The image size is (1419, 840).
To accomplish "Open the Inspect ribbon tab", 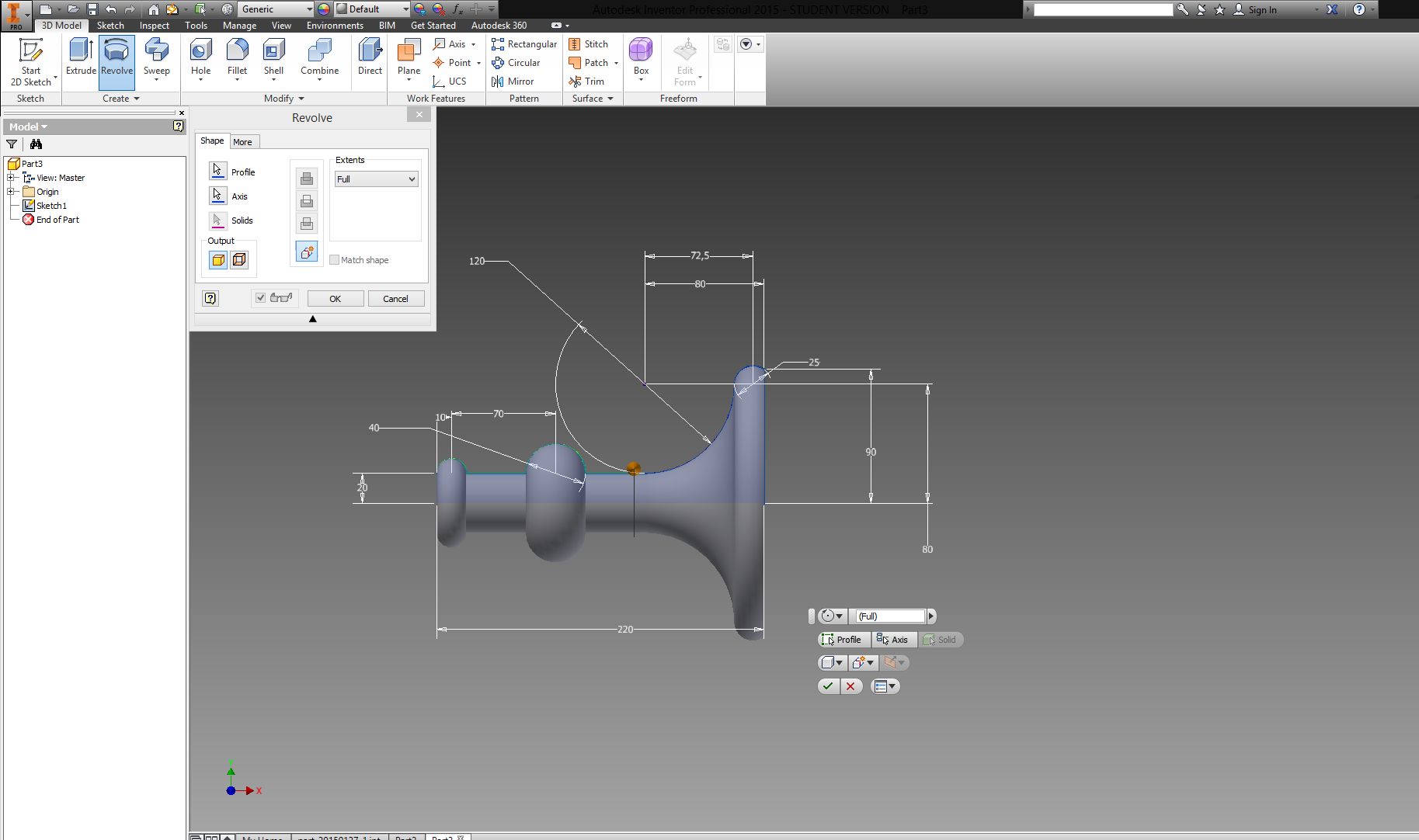I will (x=154, y=26).
